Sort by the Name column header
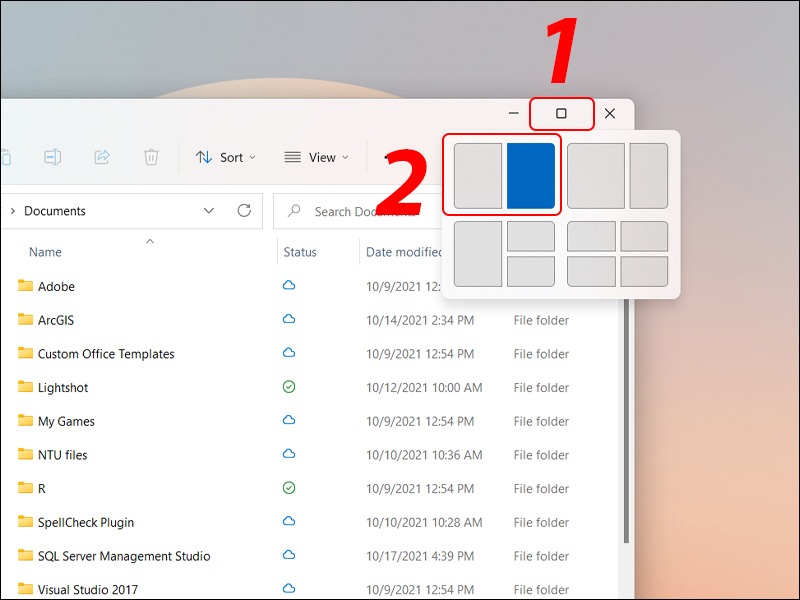The width and height of the screenshot is (800, 600). [45, 252]
